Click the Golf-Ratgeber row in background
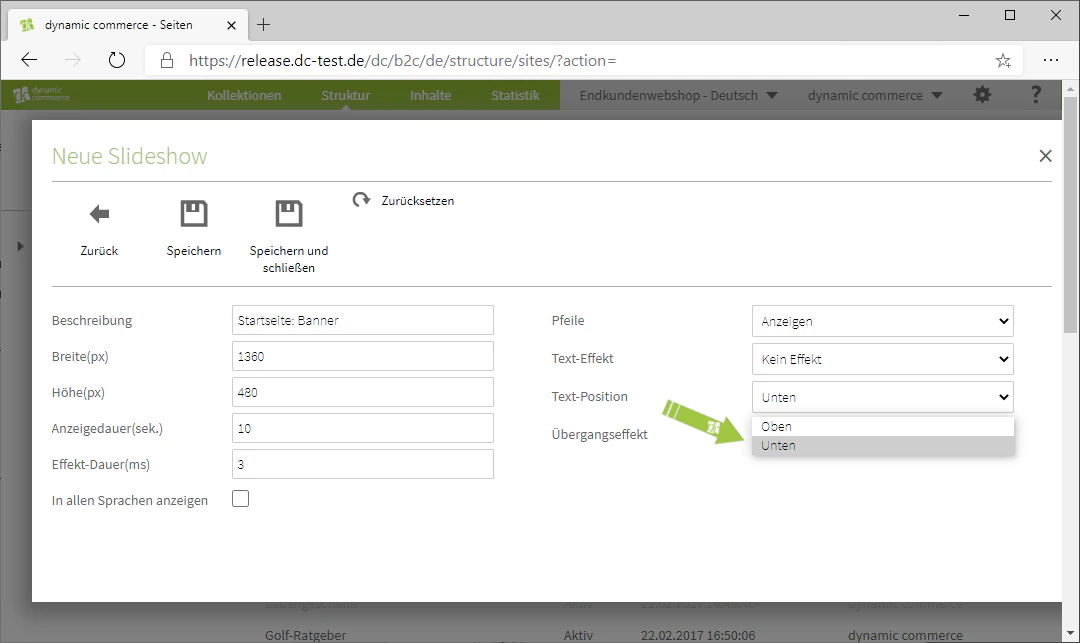This screenshot has width=1080, height=643. [306, 635]
